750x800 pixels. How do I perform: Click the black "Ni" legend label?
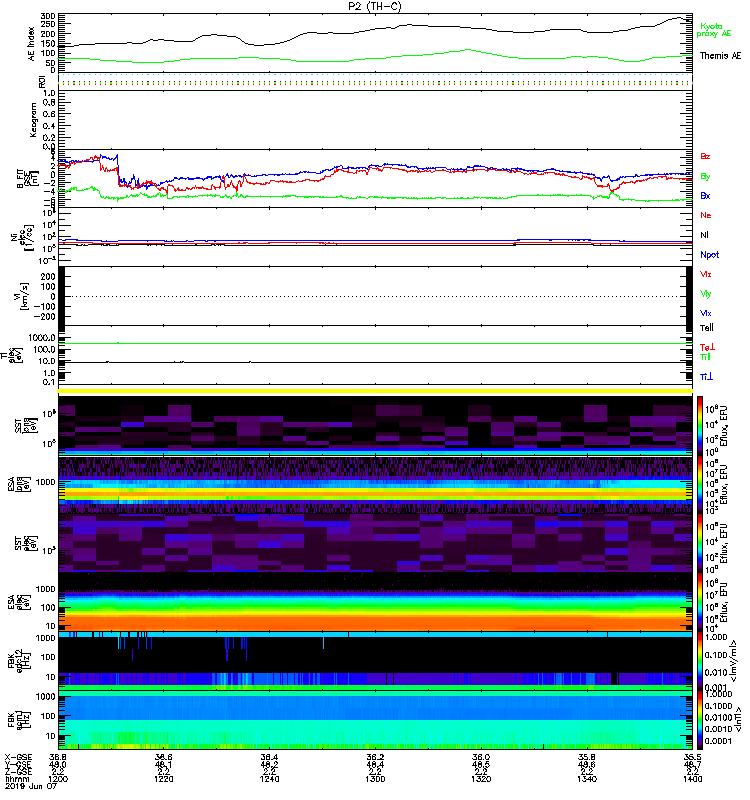(x=704, y=235)
